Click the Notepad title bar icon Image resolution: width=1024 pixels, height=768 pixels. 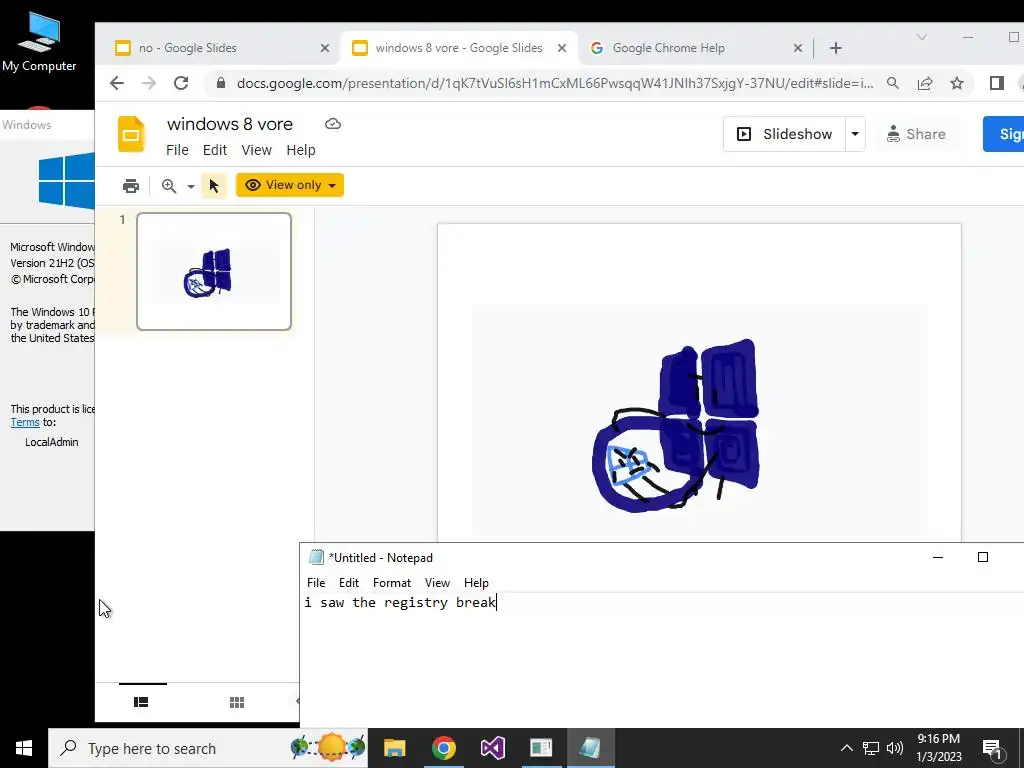(x=316, y=557)
